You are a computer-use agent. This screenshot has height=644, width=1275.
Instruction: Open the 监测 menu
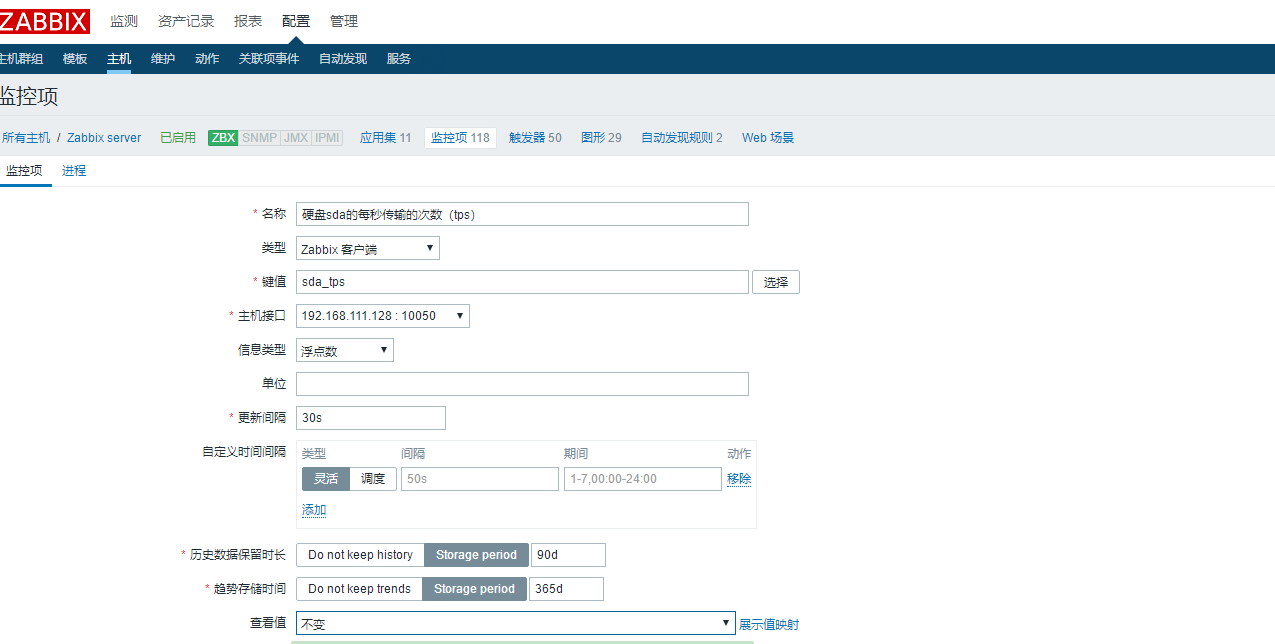(x=124, y=21)
